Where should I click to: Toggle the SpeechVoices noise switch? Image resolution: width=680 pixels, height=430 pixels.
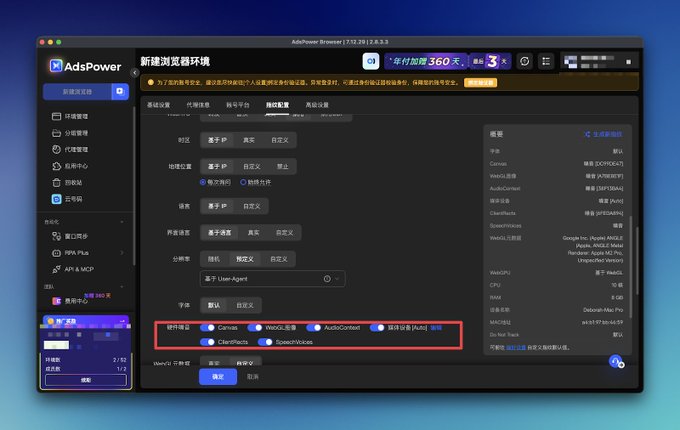pyautogui.click(x=265, y=342)
